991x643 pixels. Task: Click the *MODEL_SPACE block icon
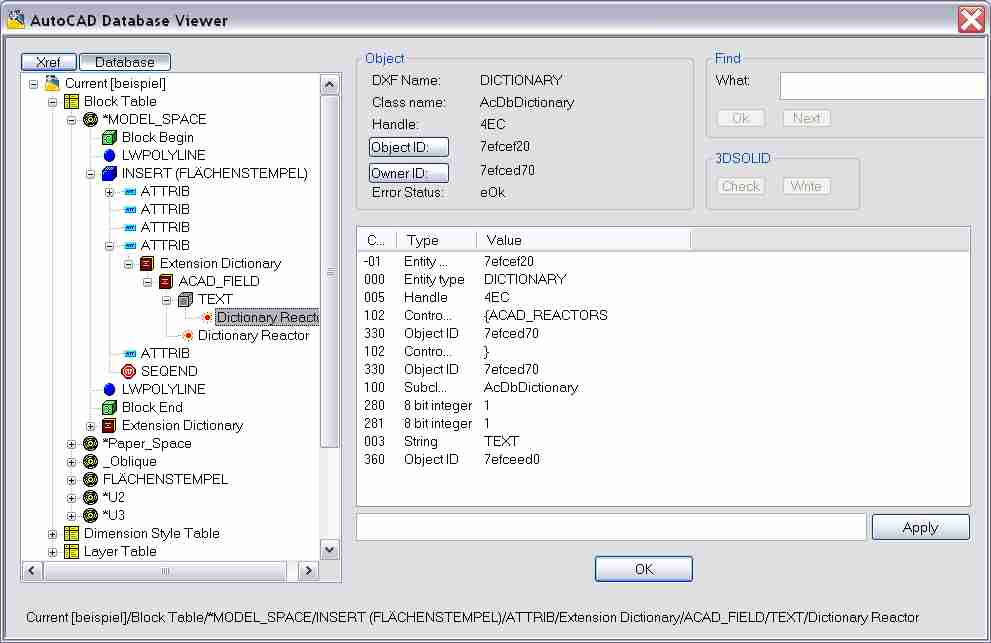pos(90,119)
